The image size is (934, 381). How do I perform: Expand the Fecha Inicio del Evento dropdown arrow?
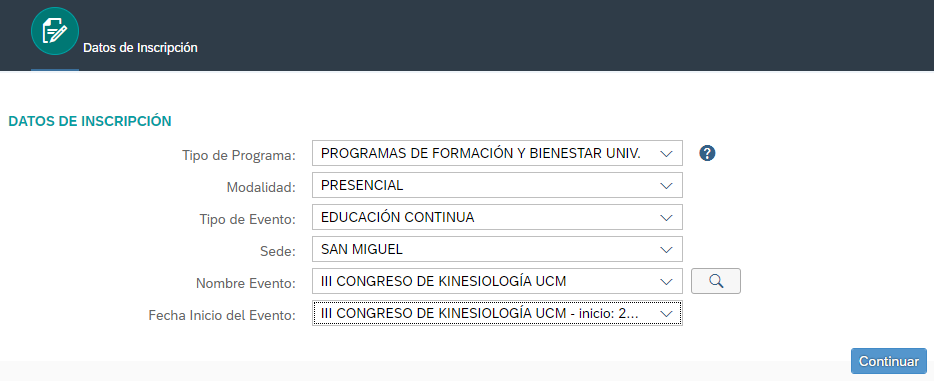pyautogui.click(x=666, y=314)
